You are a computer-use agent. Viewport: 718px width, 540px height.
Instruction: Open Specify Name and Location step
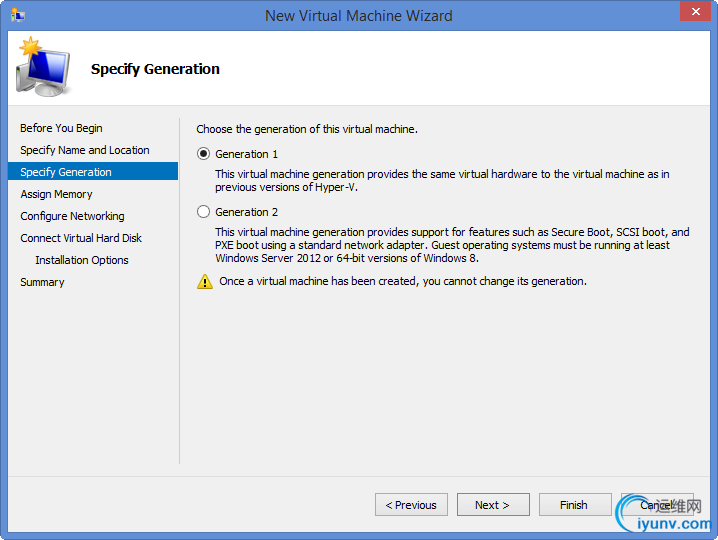[x=85, y=150]
